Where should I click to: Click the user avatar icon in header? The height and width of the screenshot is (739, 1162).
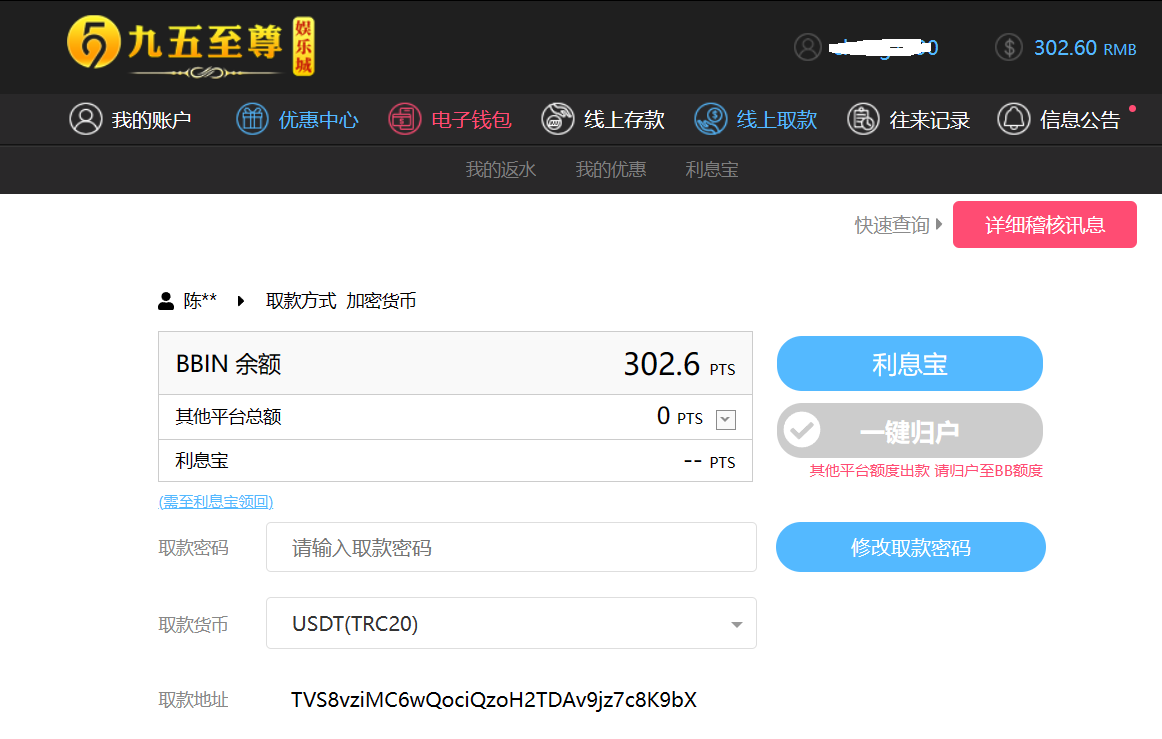click(x=807, y=47)
